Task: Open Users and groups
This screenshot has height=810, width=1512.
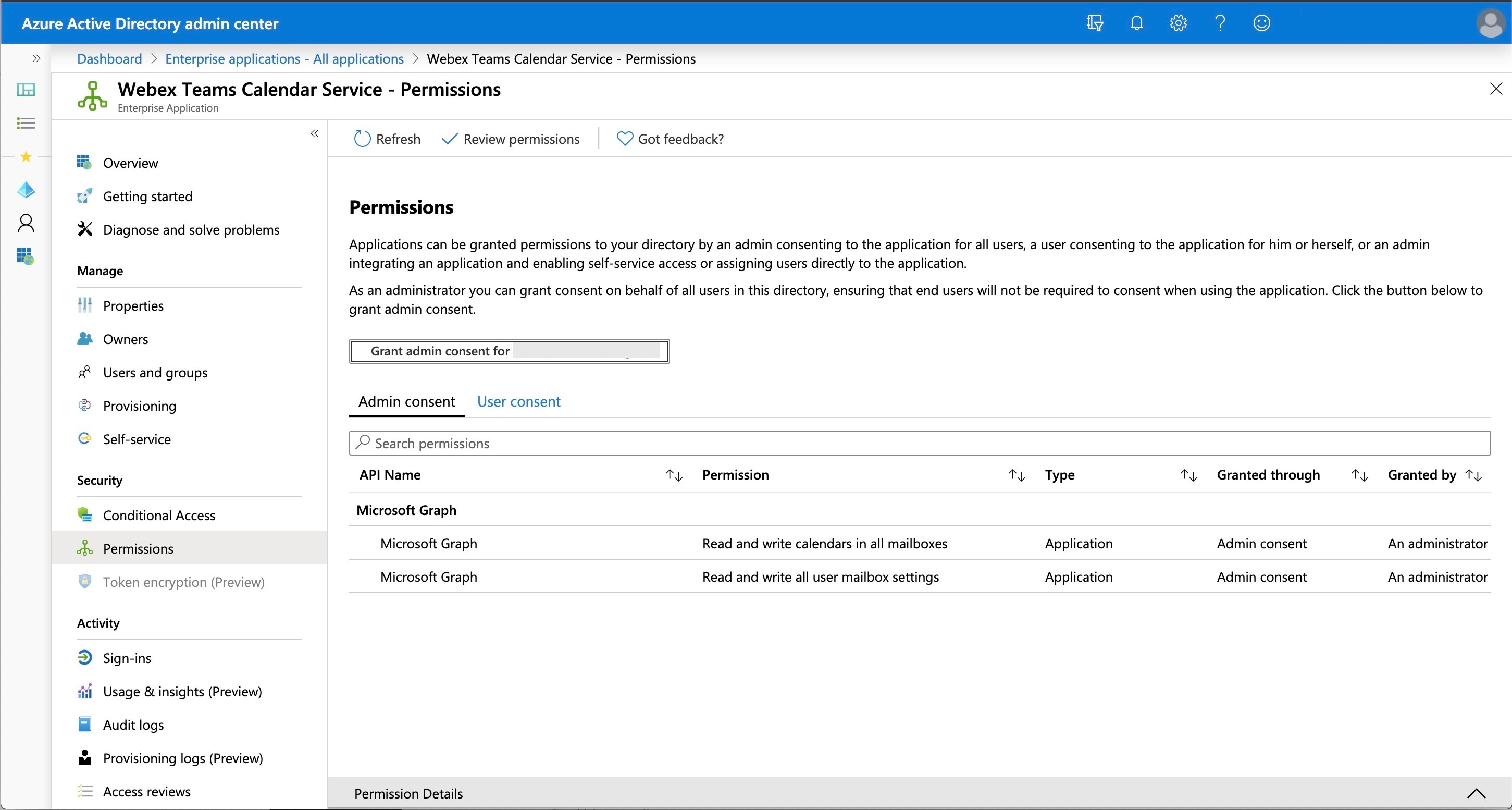Action: [x=155, y=372]
